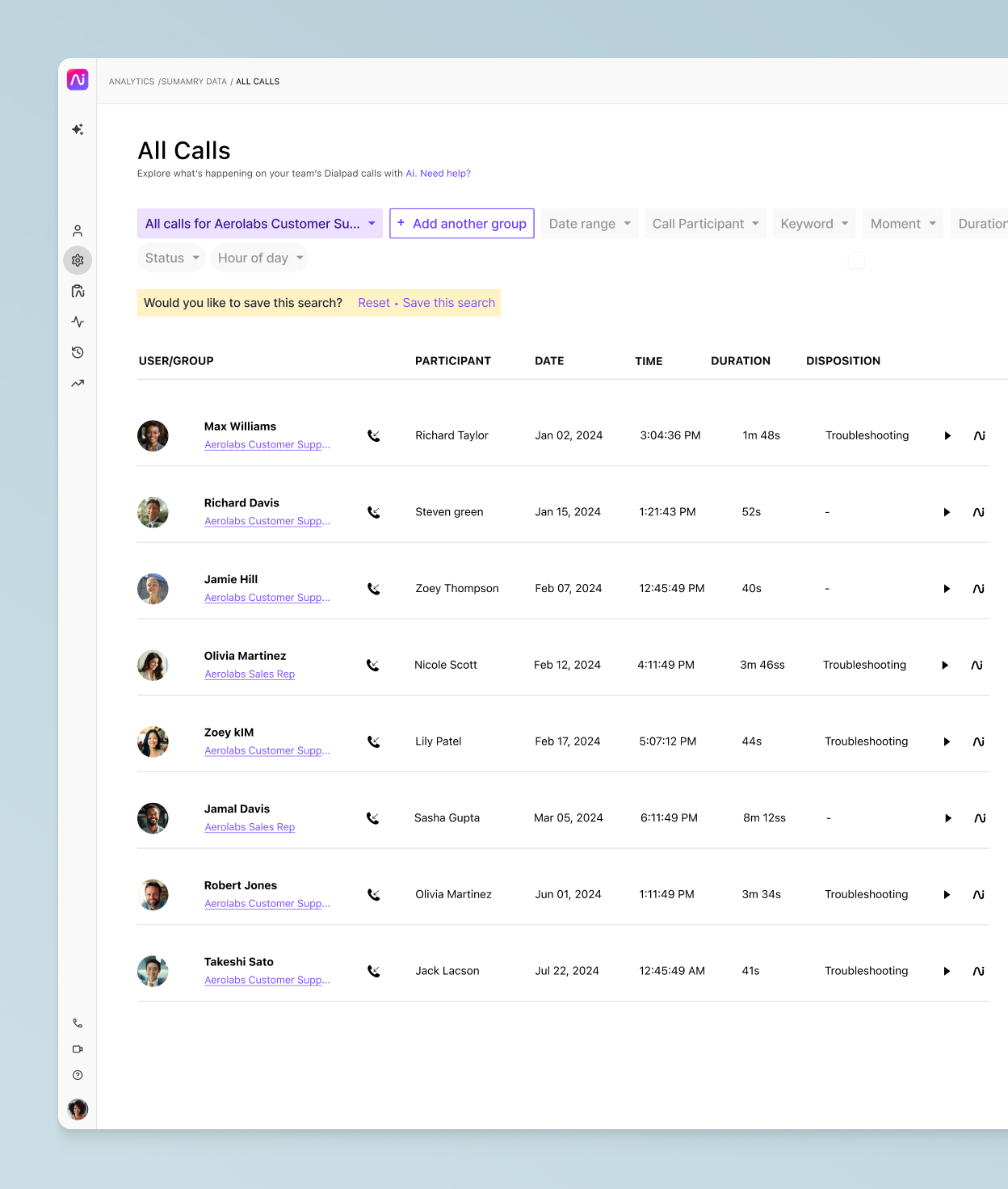Click incoming call icon in Takeshi Sato row

click(x=374, y=971)
